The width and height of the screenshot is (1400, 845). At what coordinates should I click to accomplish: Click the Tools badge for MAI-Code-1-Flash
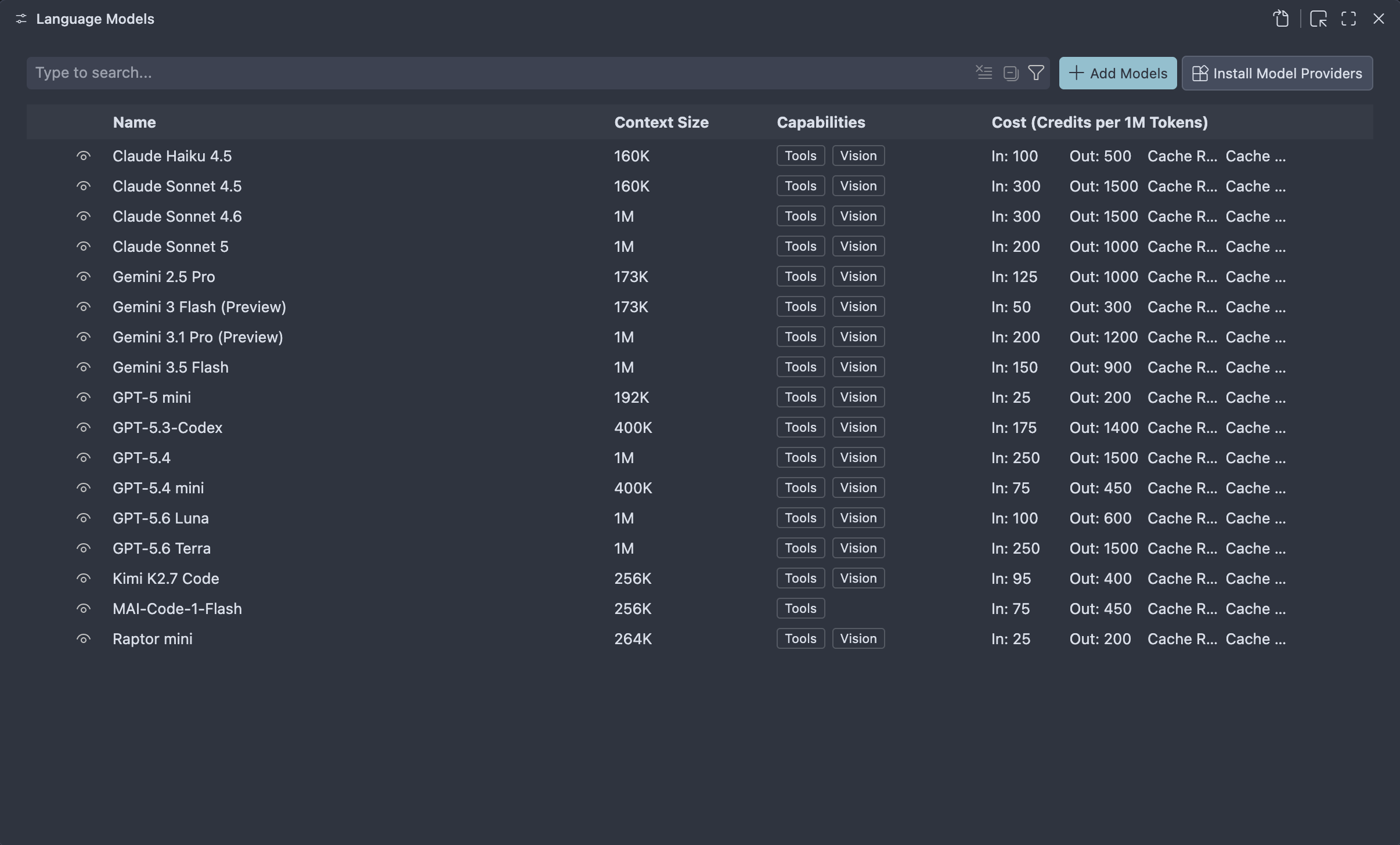click(800, 608)
